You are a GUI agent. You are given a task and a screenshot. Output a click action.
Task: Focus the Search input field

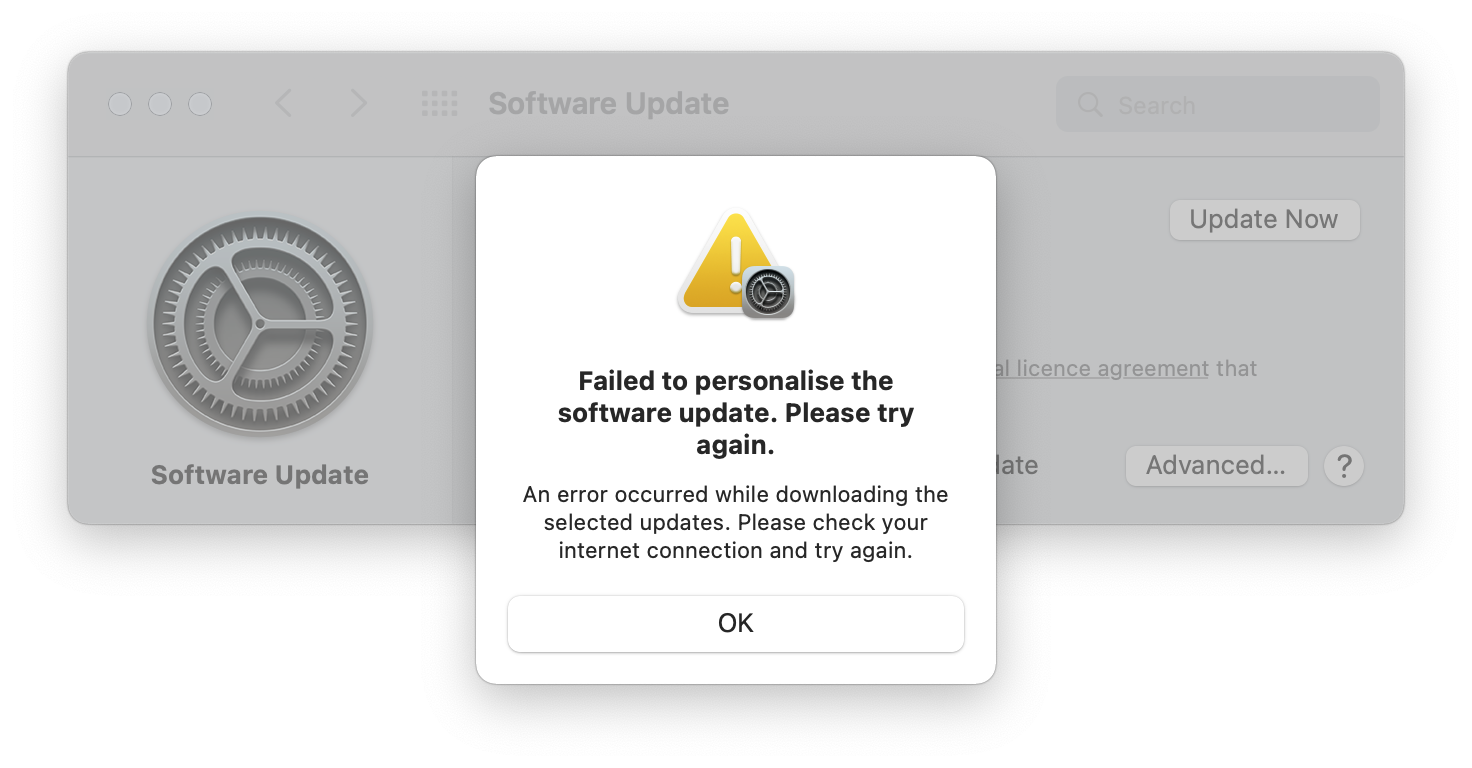click(x=1217, y=105)
